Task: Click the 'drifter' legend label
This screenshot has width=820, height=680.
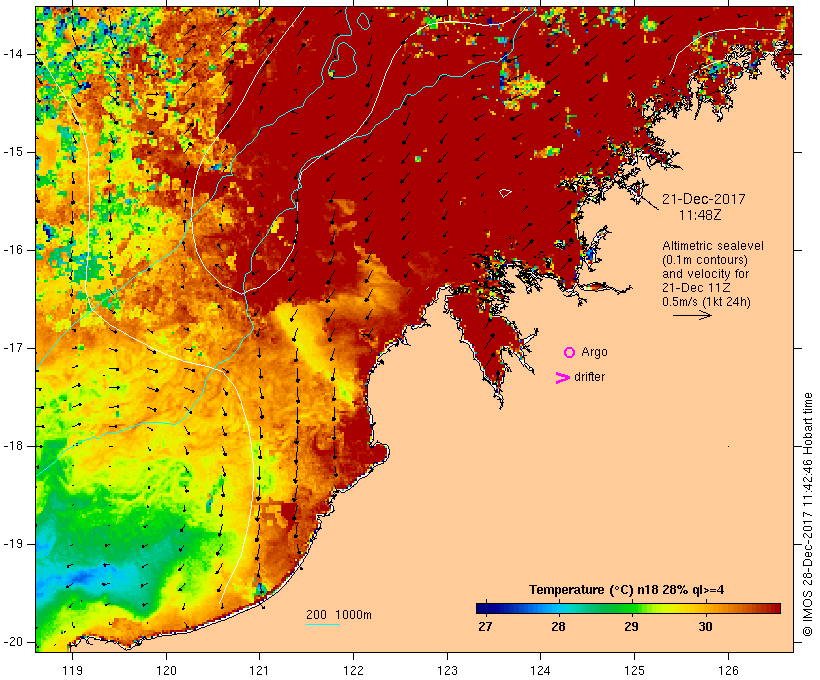Action: point(589,377)
